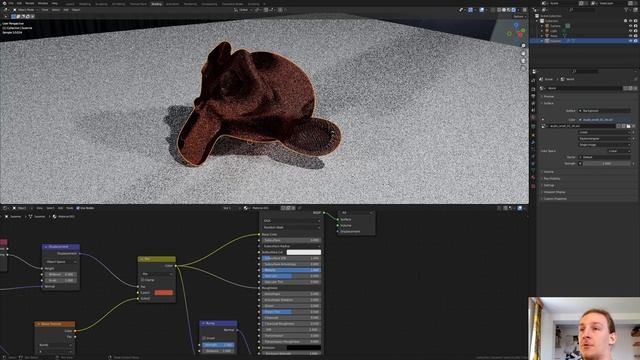Expand the Viewport Display panel

(554, 192)
